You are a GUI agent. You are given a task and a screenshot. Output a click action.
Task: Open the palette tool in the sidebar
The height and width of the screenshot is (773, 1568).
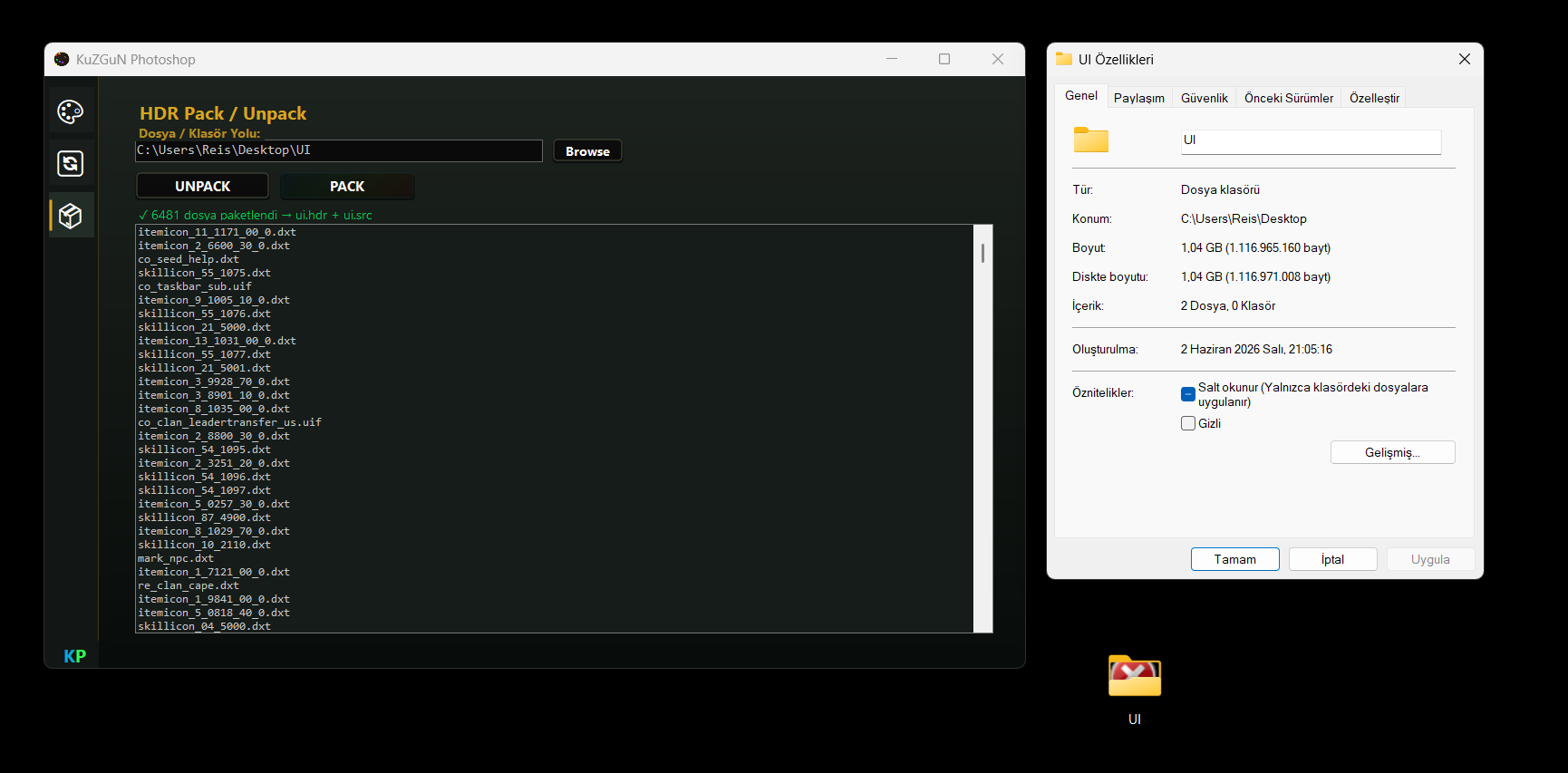tap(71, 111)
